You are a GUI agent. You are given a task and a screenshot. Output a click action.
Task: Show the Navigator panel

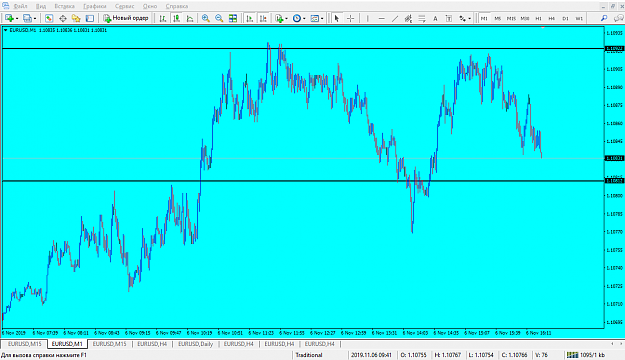(76, 18)
